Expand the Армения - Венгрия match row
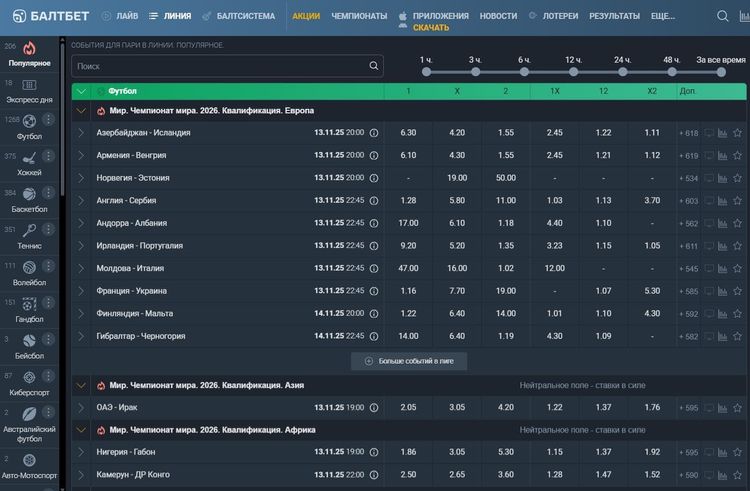This screenshot has width=750, height=491. (81, 155)
